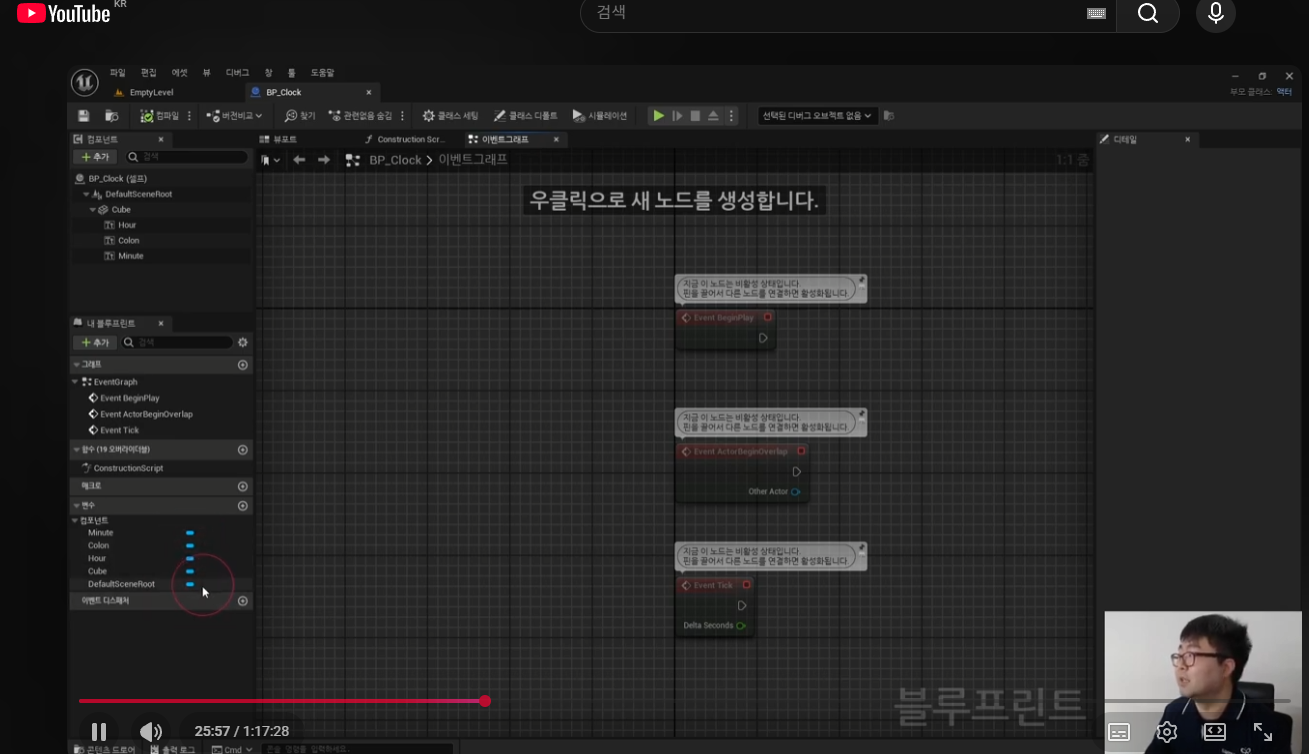Click the back arrow in graph navigation
Viewport: 1309px width, 754px height.
point(299,160)
